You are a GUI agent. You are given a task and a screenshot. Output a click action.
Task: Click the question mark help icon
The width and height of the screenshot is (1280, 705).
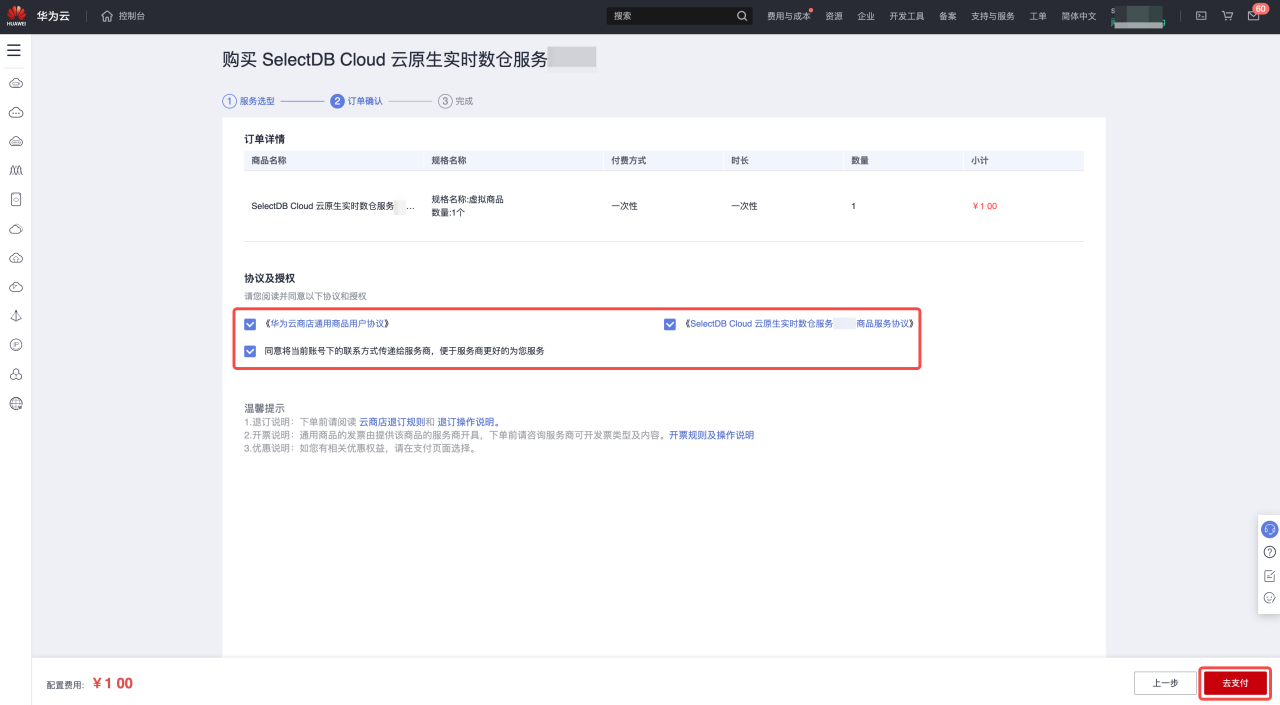click(x=1269, y=552)
